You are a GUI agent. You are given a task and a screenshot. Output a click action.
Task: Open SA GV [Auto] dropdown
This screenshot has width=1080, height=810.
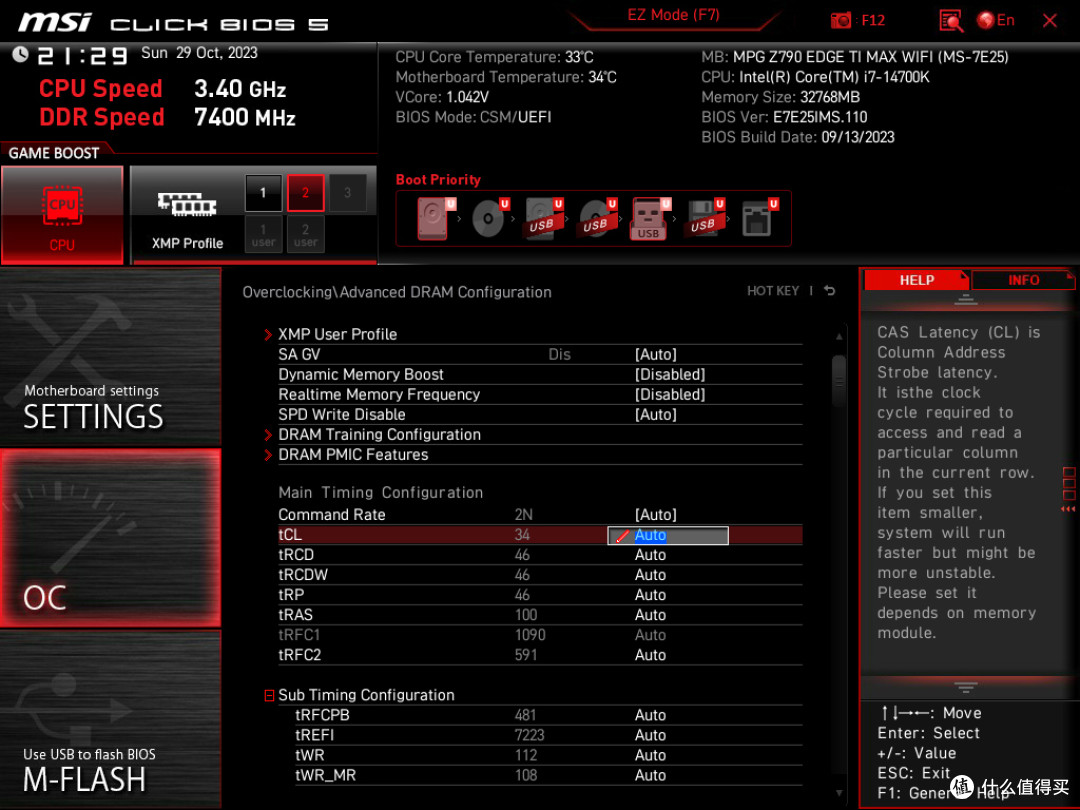coord(656,354)
